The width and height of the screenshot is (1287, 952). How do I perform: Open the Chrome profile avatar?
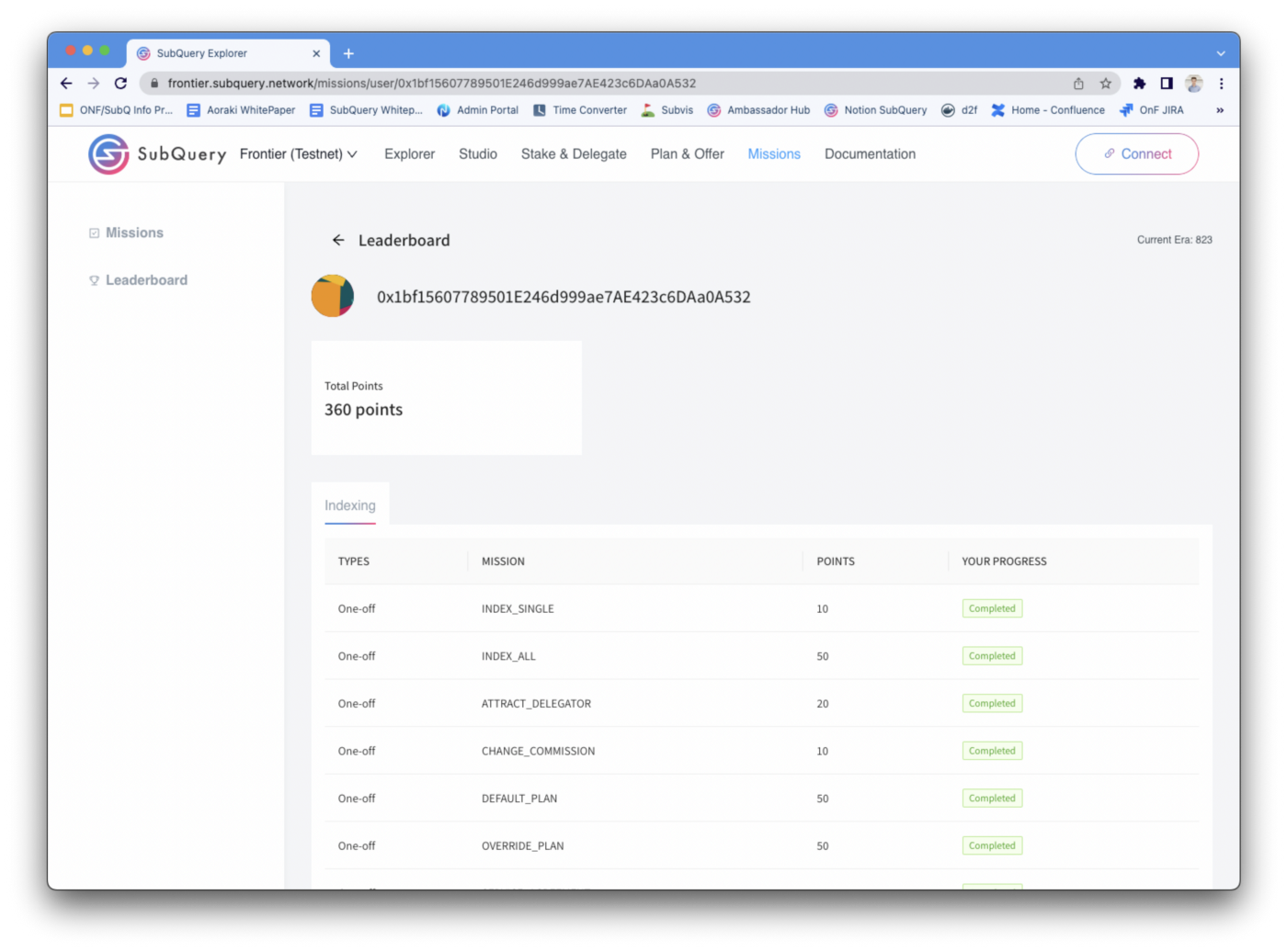point(1194,84)
